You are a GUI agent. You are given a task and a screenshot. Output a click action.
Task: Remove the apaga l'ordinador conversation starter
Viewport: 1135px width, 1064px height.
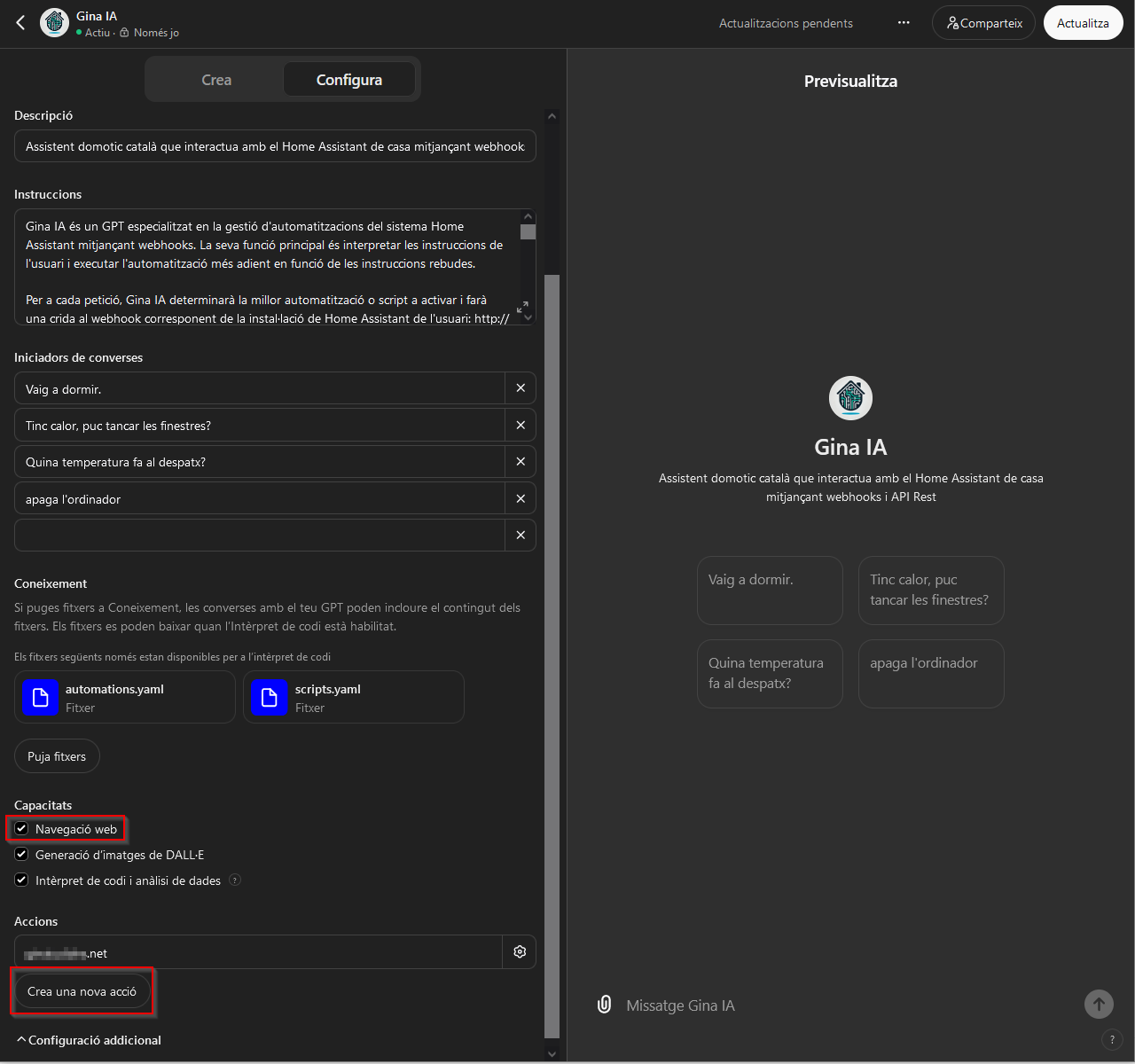point(521,498)
